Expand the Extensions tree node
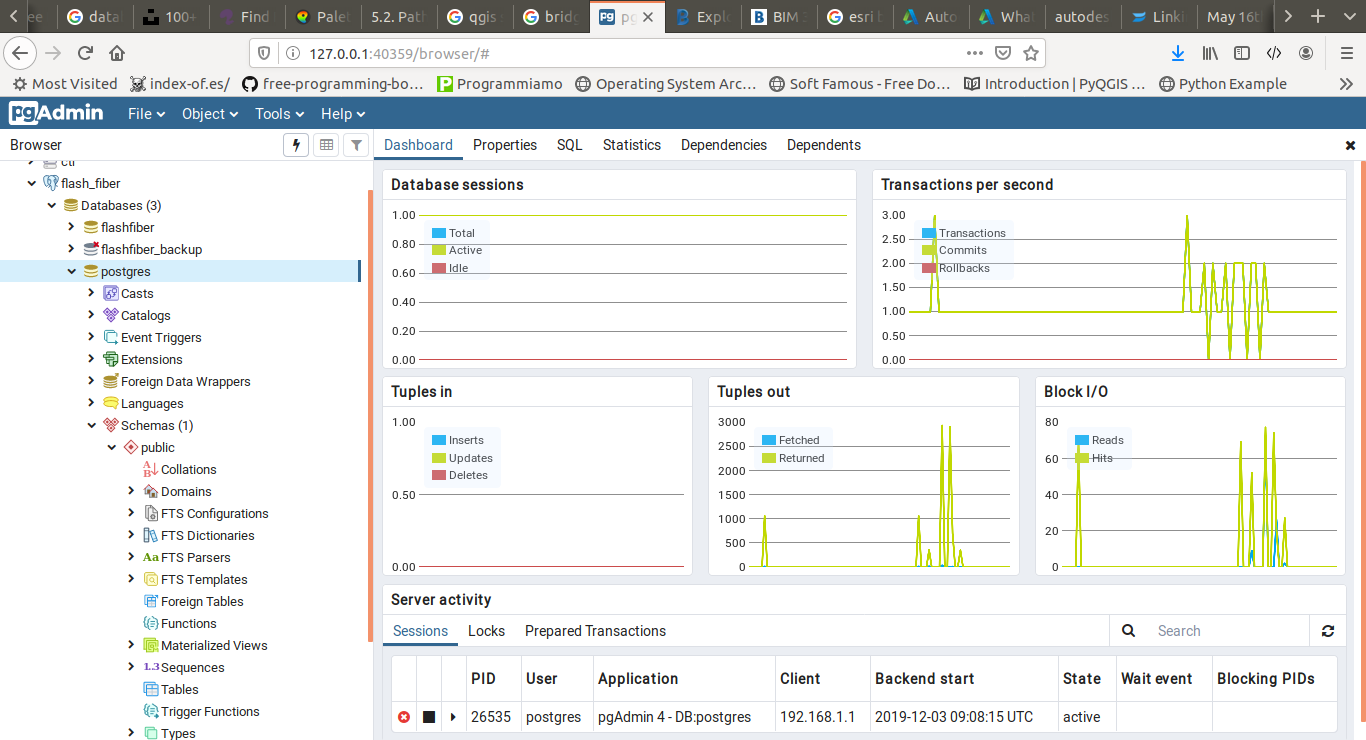Image resolution: width=1366 pixels, height=740 pixels. (x=91, y=359)
